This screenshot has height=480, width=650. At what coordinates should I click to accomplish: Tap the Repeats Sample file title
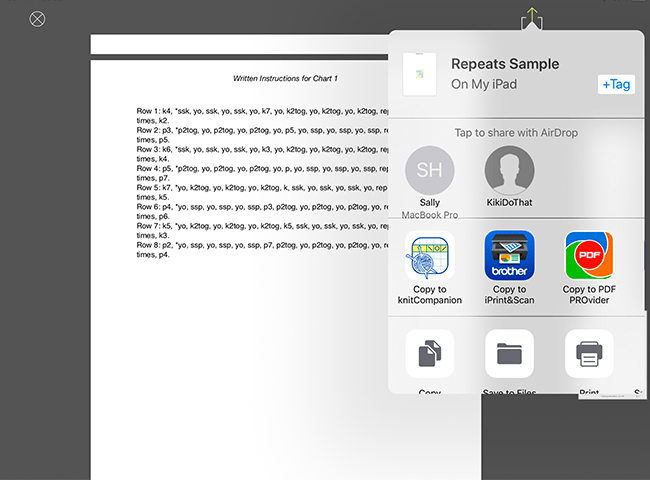tap(505, 64)
